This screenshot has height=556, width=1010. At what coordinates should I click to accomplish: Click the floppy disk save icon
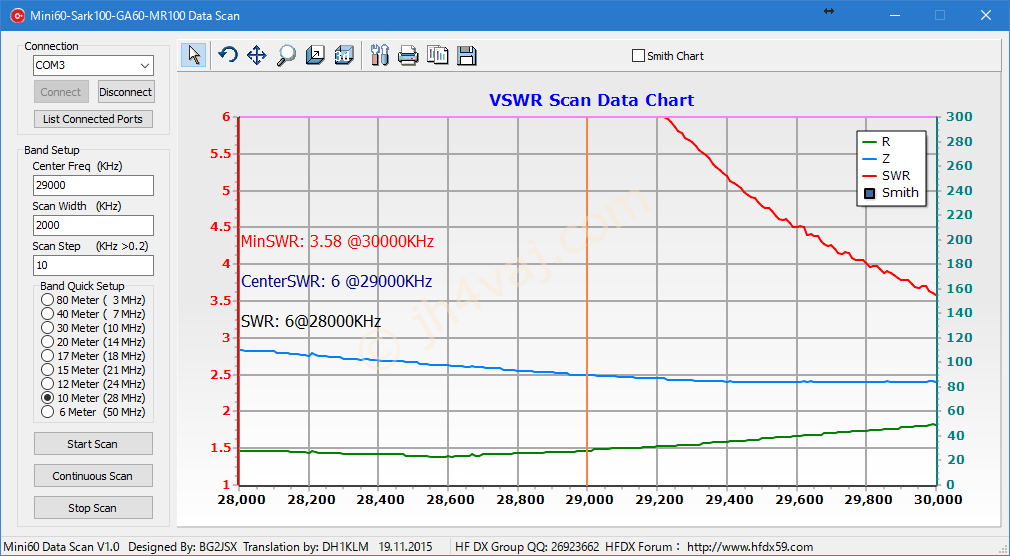click(467, 55)
